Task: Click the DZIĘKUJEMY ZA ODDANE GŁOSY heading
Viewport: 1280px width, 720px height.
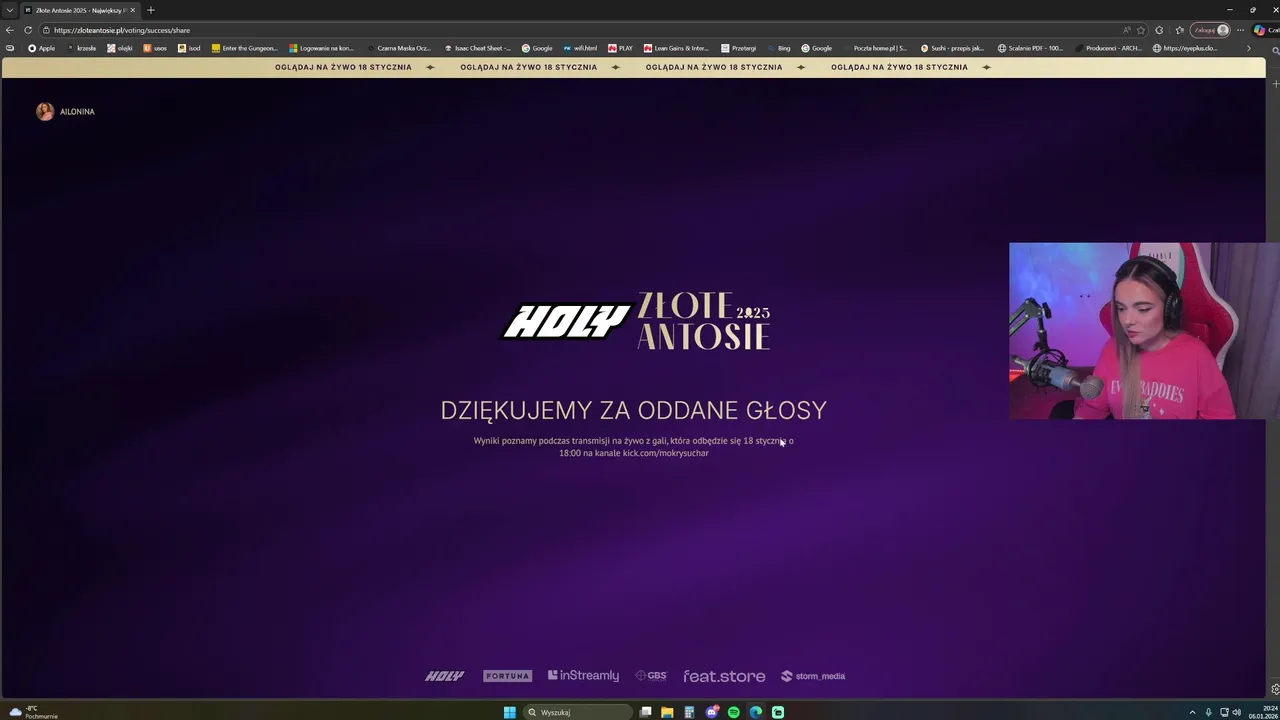Action: point(634,410)
